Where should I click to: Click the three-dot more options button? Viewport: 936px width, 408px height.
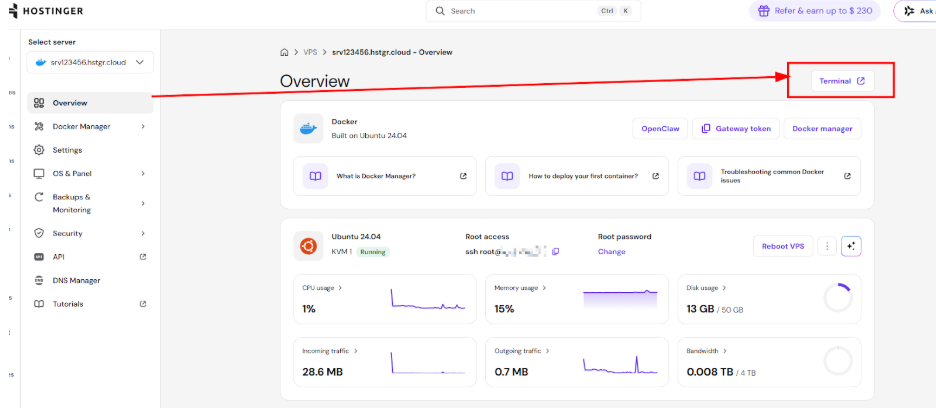coord(827,246)
